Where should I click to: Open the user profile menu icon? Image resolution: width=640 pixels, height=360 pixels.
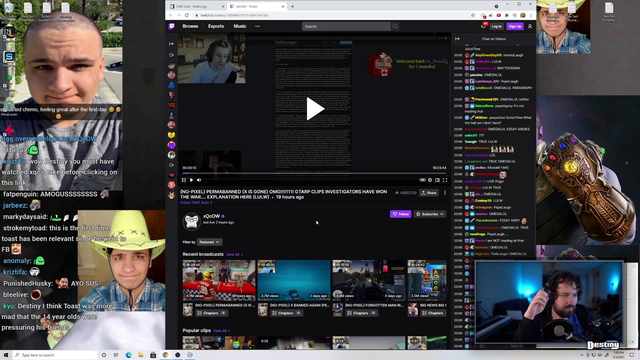[x=530, y=27]
